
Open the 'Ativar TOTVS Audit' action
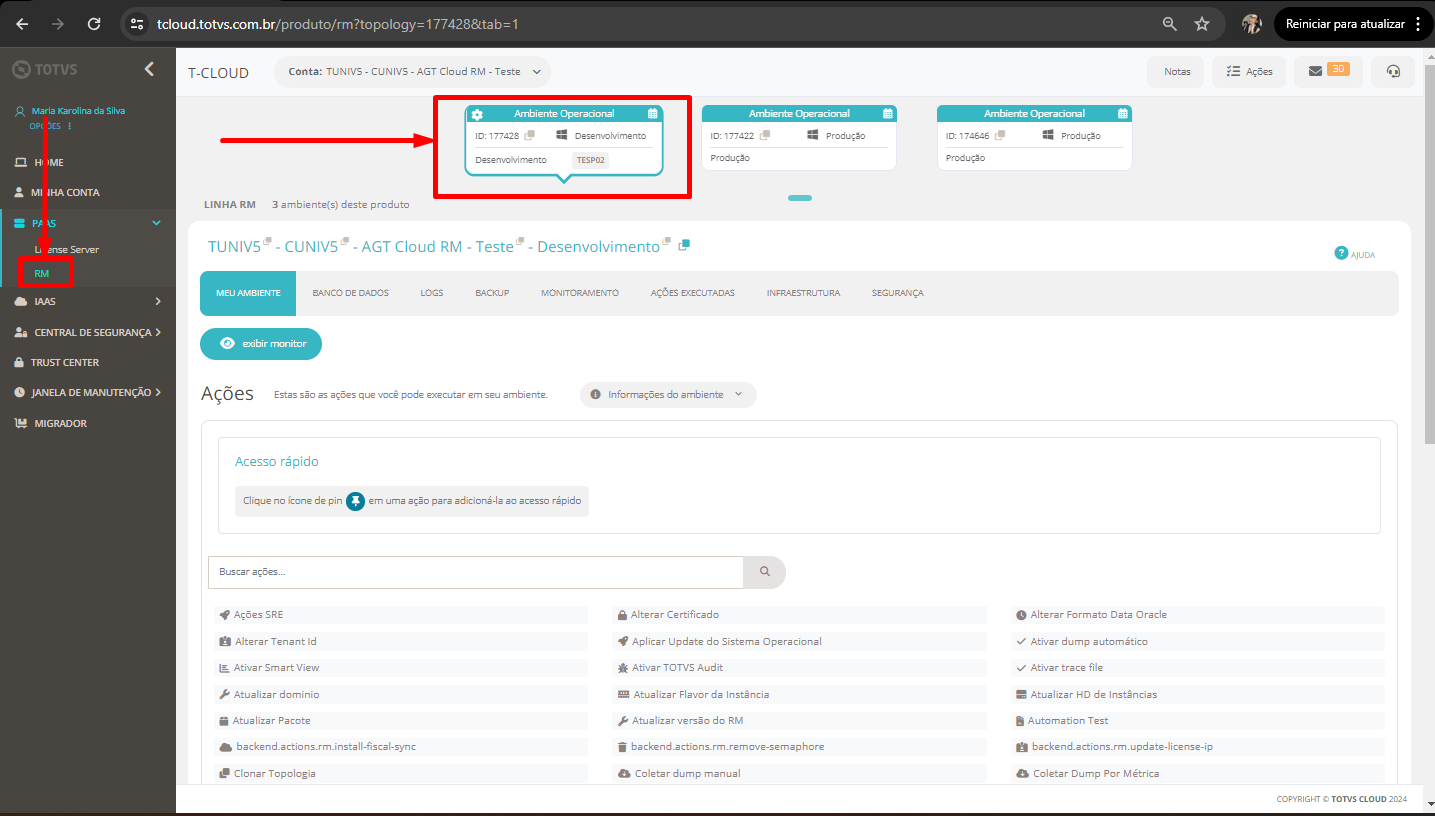tap(799, 668)
